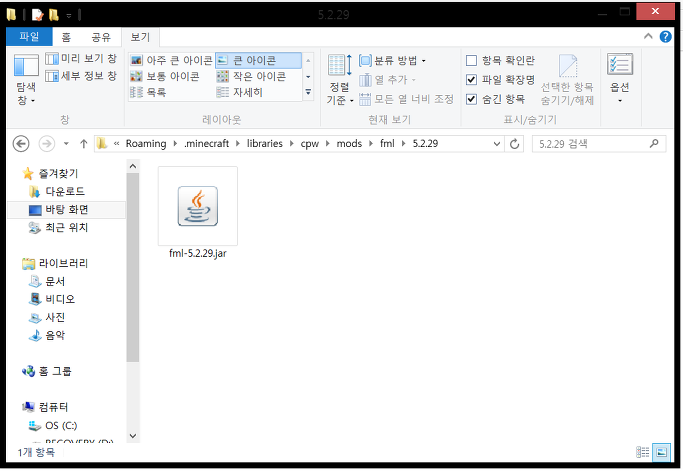Click Hide selected items (선택한 항목 숨기기/해제)

[x=567, y=80]
